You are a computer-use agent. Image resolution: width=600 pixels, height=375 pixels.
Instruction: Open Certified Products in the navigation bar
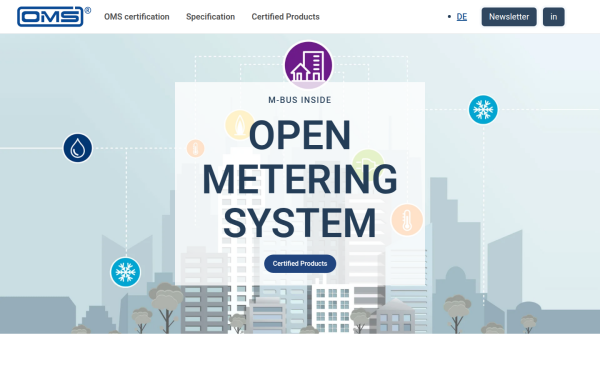pyautogui.click(x=285, y=17)
